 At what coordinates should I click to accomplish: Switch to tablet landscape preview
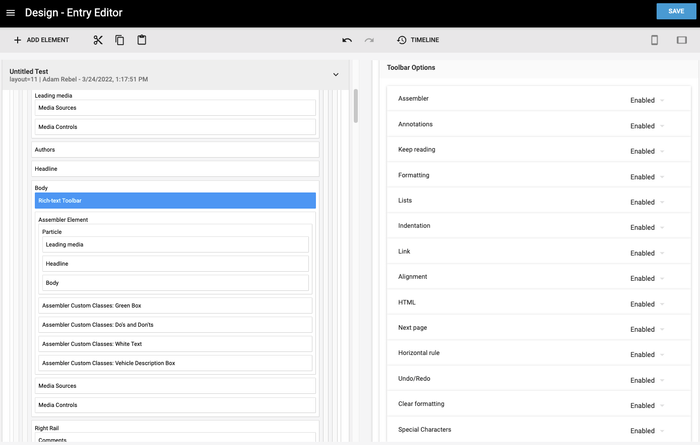pos(682,40)
